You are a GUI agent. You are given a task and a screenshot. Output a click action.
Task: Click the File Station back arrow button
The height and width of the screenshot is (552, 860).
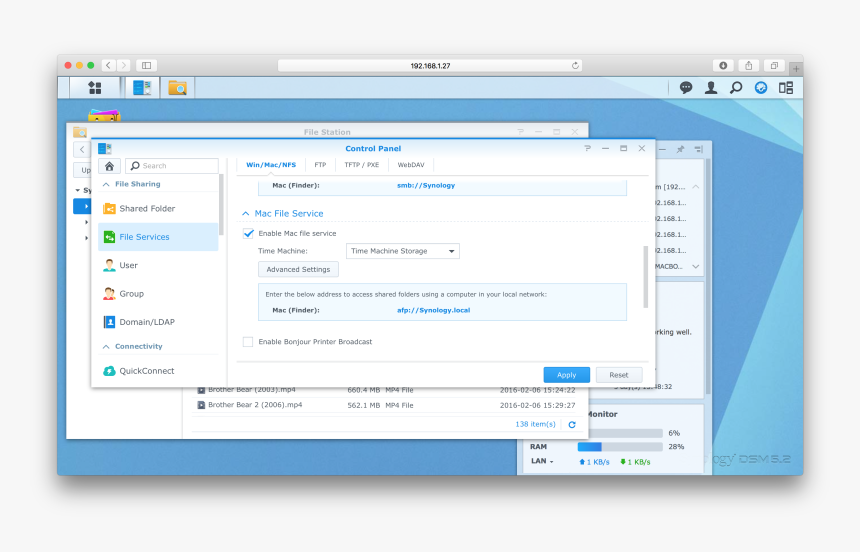coord(82,149)
